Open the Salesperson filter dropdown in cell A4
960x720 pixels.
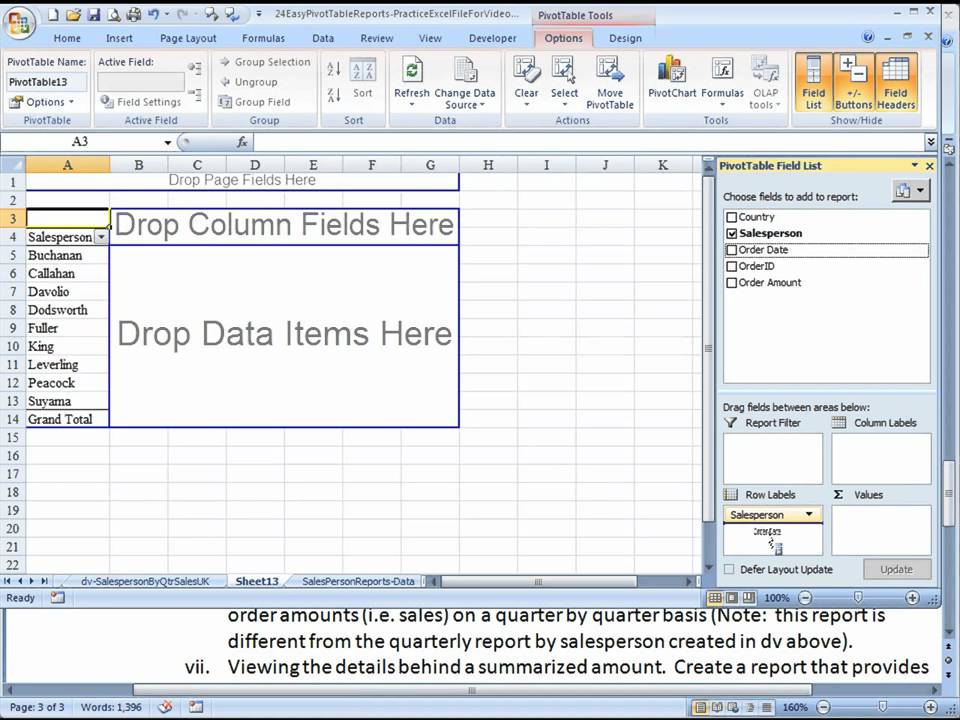(101, 238)
